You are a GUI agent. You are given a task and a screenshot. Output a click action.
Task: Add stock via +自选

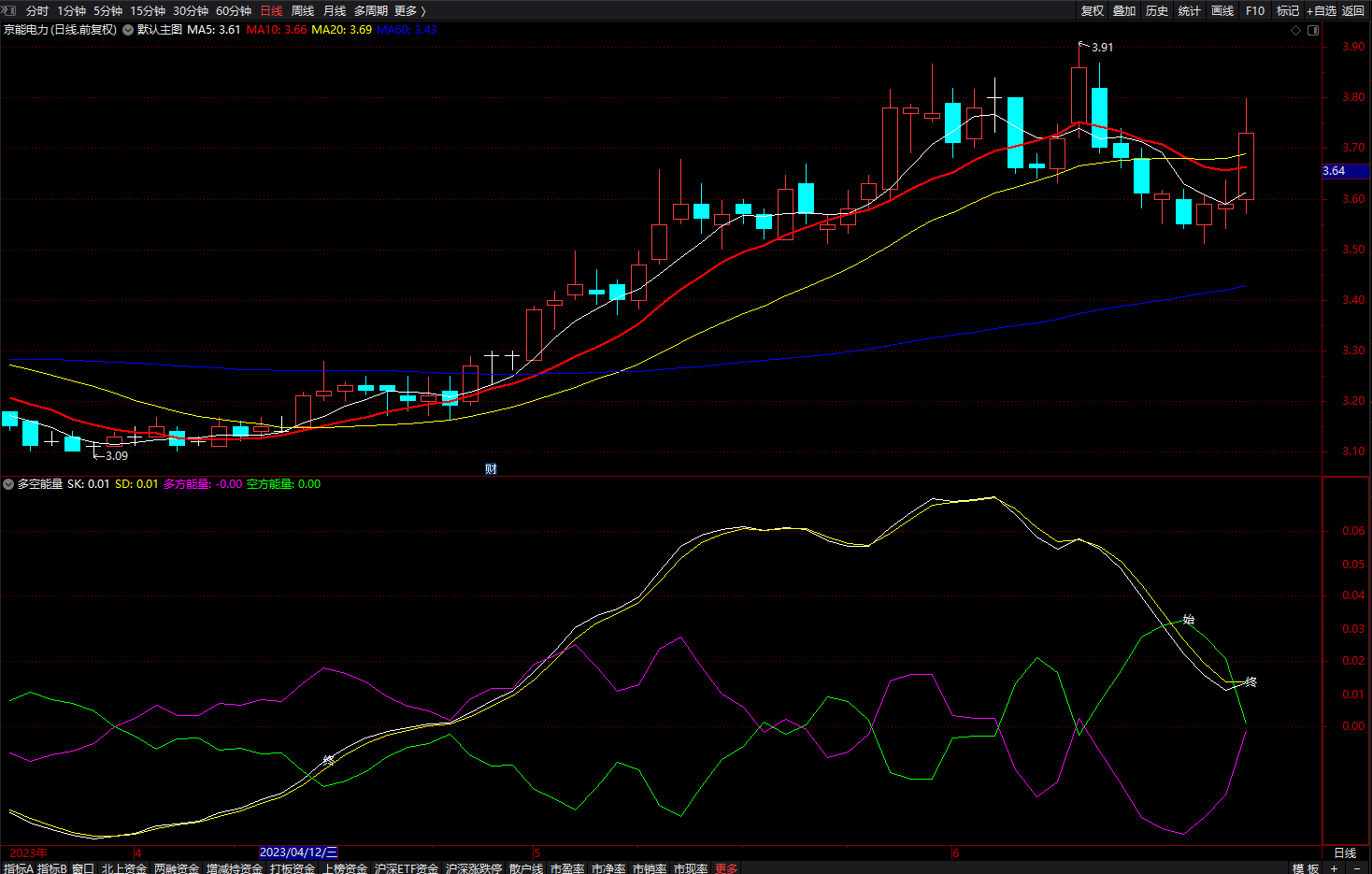click(x=1322, y=11)
